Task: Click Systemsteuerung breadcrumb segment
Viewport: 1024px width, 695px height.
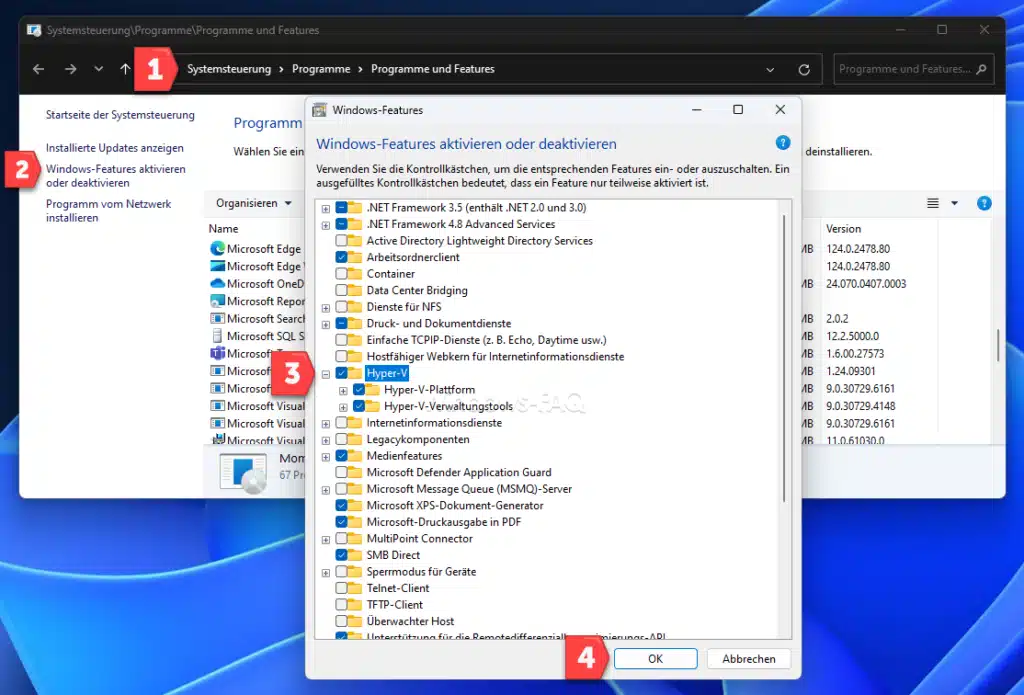Action: pyautogui.click(x=229, y=69)
